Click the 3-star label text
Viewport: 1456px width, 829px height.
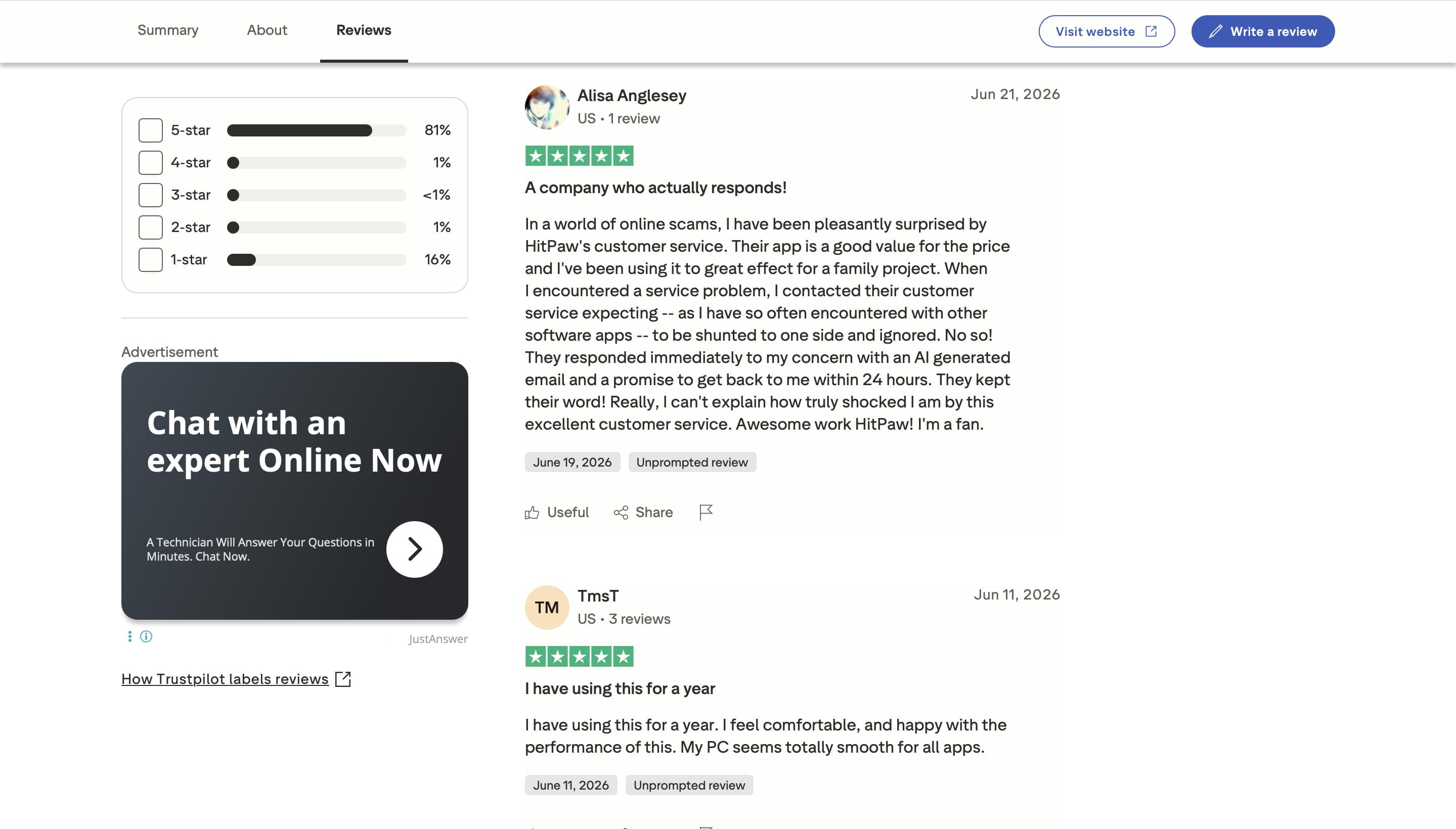tap(191, 195)
